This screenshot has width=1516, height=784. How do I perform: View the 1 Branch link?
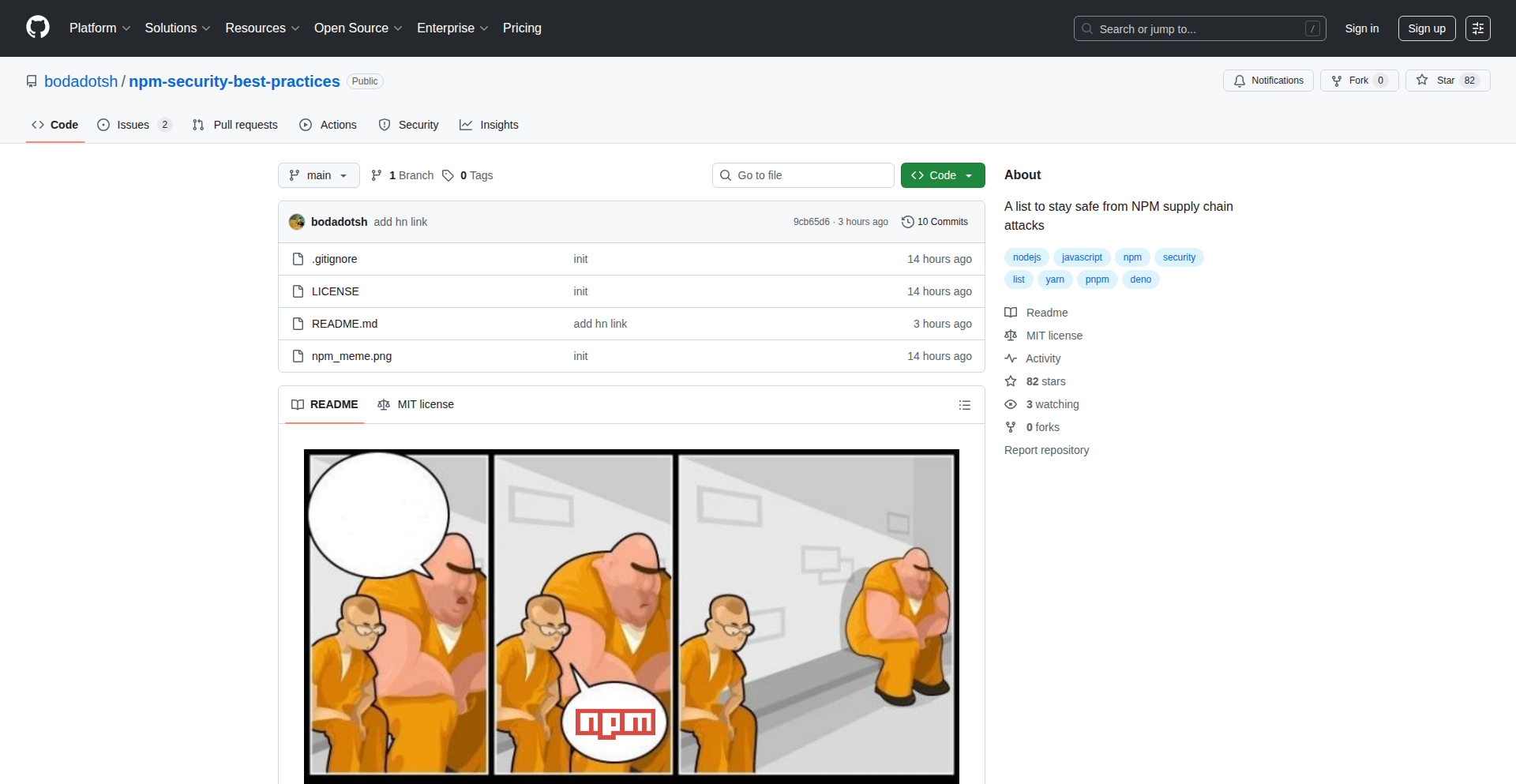(403, 175)
